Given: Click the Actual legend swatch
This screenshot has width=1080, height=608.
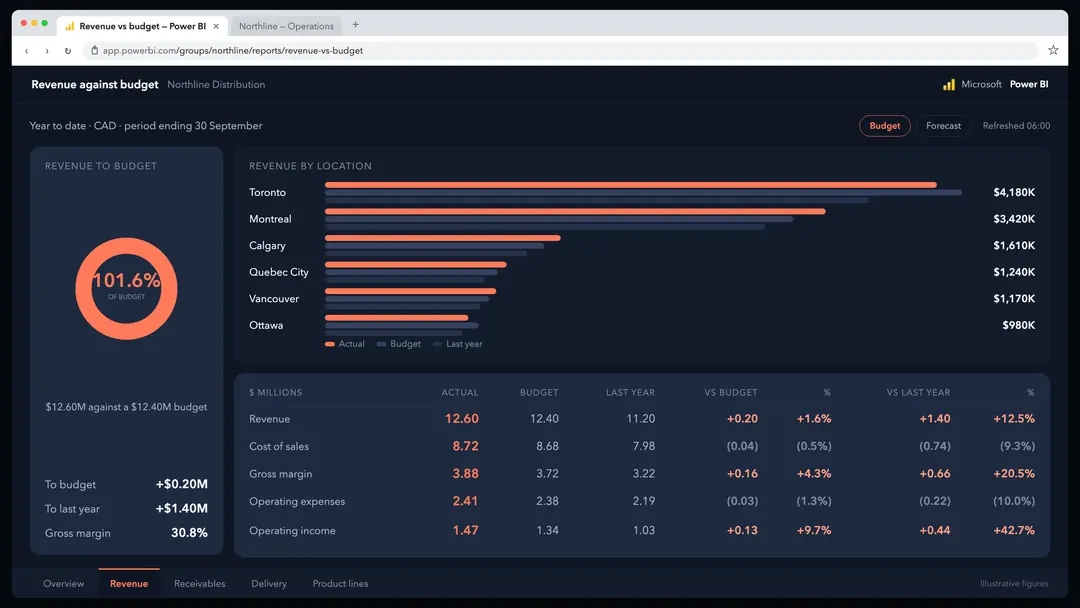Looking at the screenshot, I should pos(330,344).
